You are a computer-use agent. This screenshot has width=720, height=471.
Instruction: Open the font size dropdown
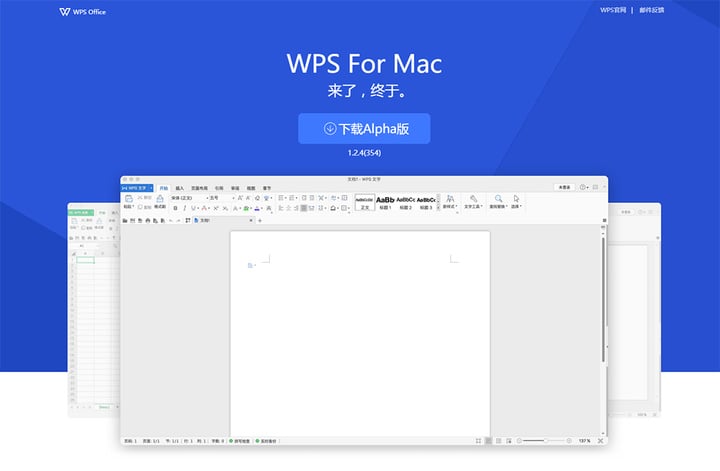point(222,198)
